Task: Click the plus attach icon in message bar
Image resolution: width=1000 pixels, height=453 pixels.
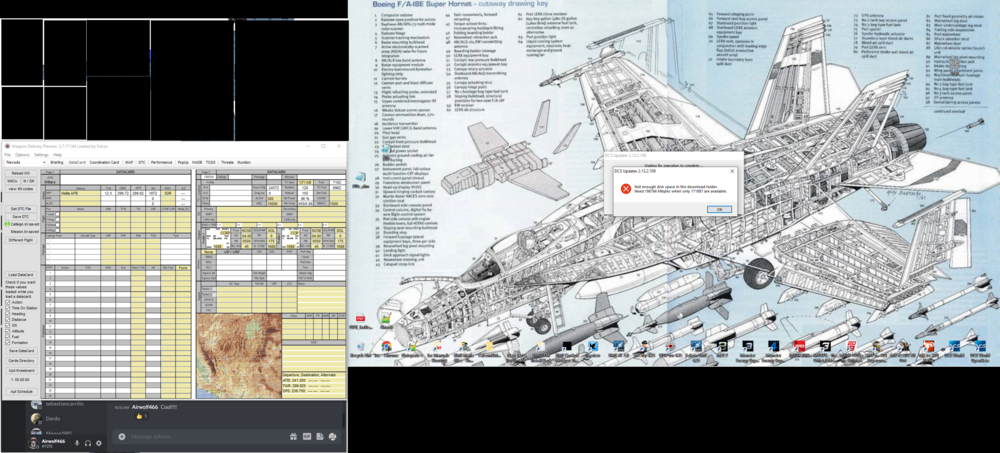Action: click(122, 437)
